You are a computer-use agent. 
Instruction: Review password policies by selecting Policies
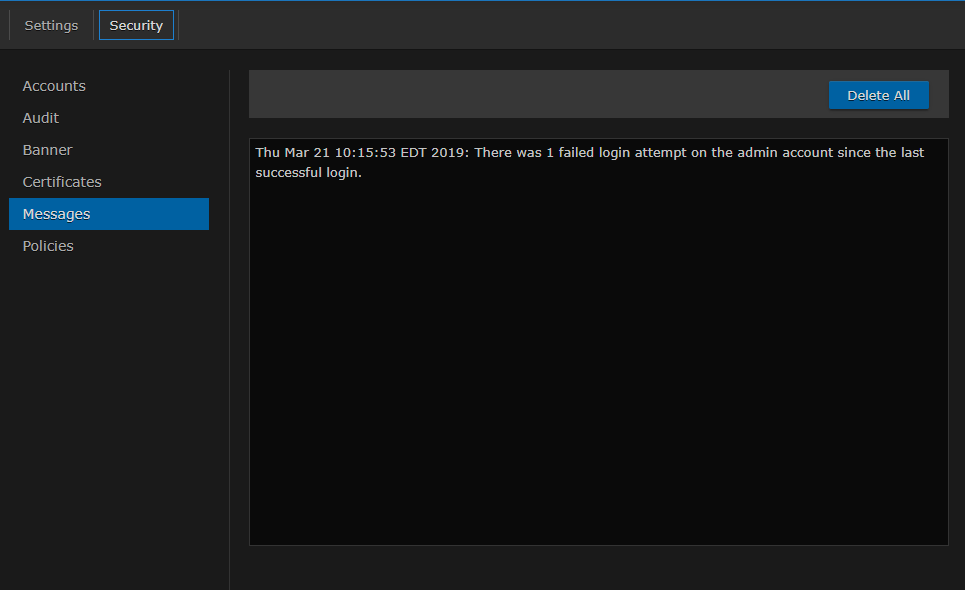[47, 246]
